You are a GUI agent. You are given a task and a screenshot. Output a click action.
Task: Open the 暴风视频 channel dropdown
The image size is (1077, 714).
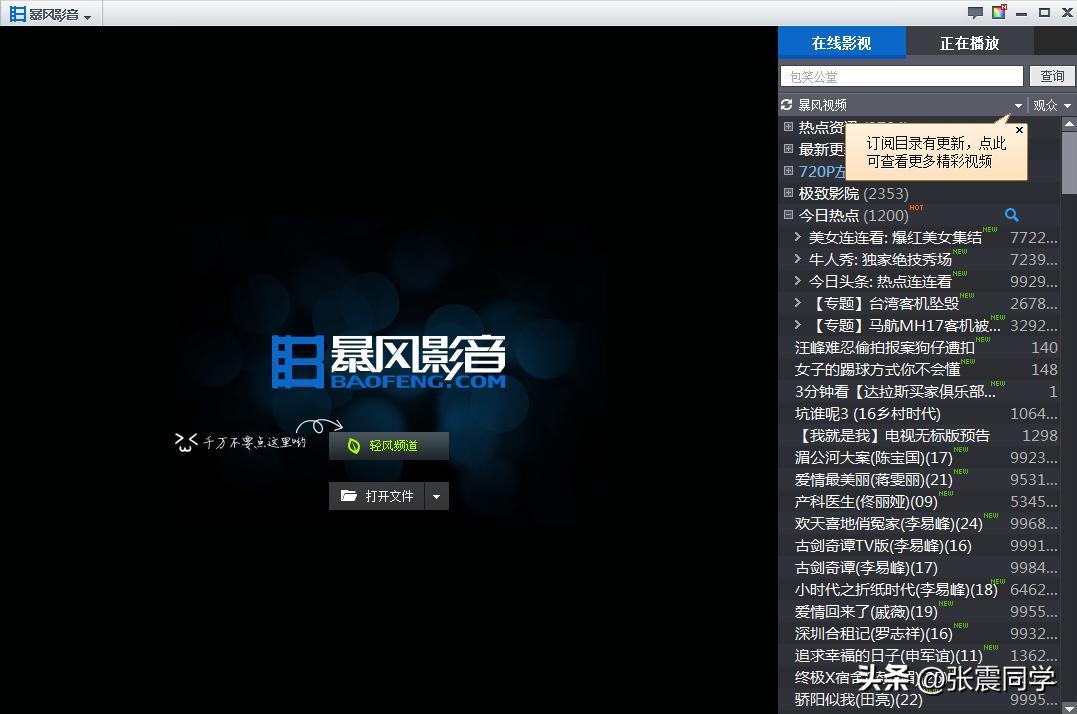tap(1017, 104)
